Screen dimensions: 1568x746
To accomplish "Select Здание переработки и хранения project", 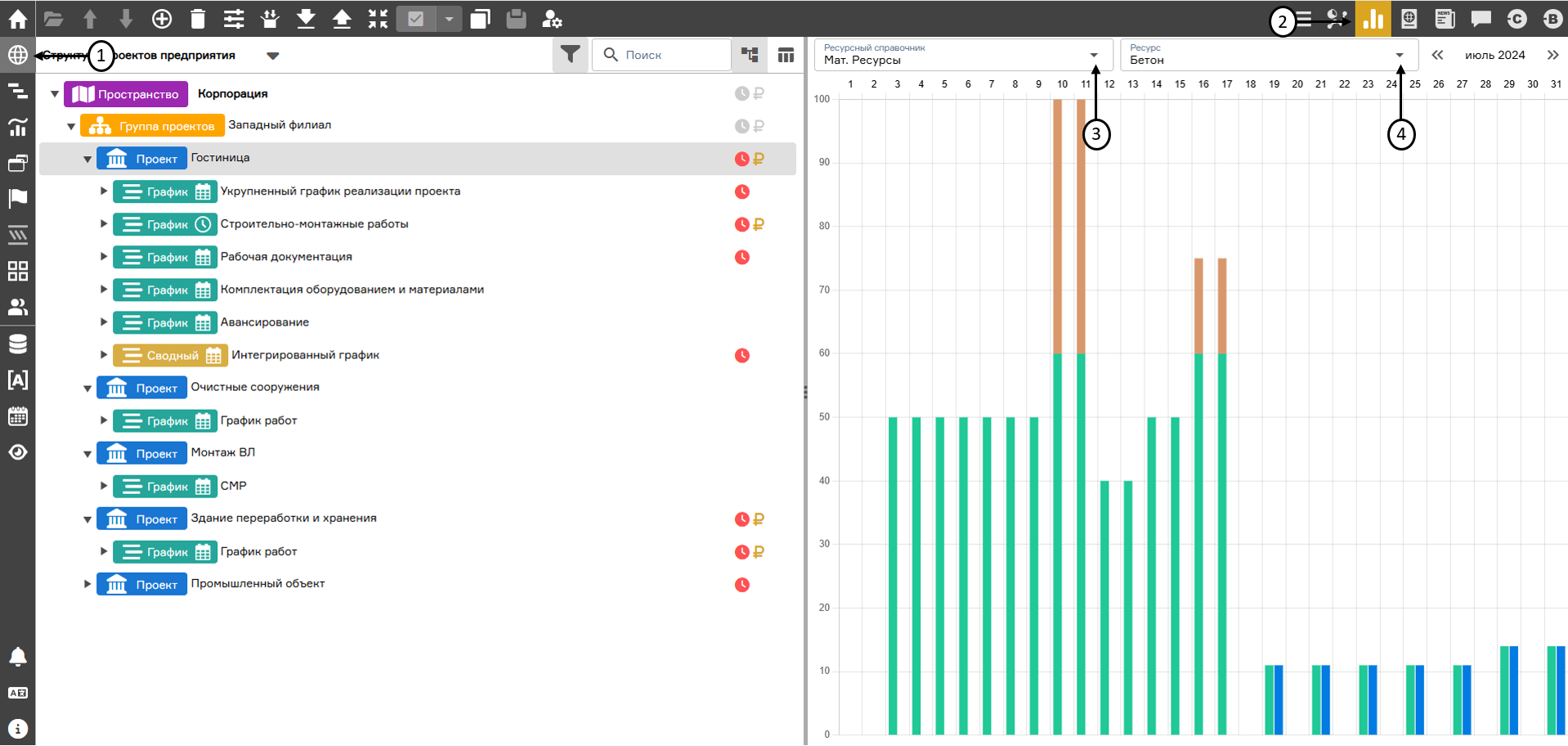I will pos(417,519).
